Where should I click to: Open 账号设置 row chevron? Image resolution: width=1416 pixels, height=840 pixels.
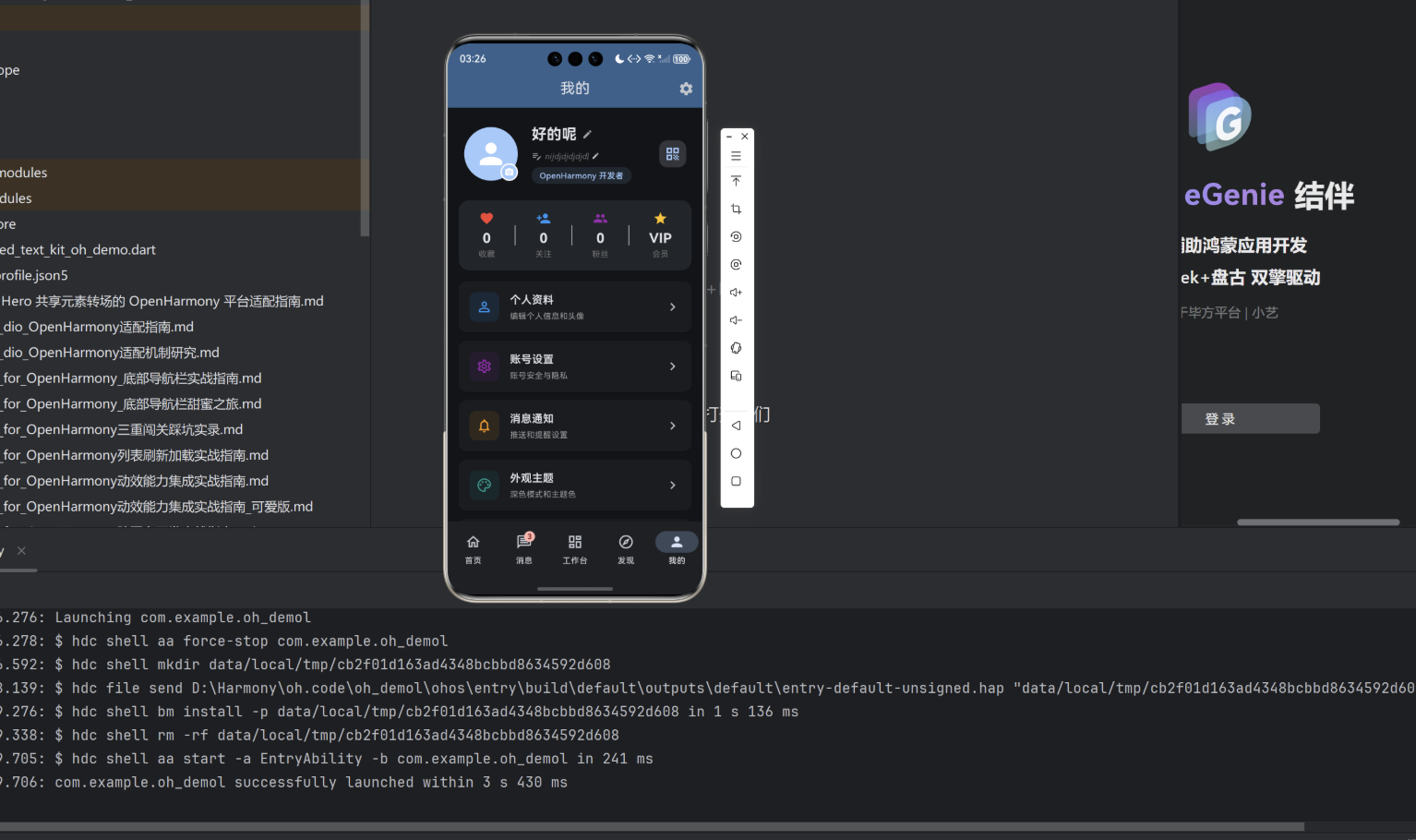pos(672,366)
